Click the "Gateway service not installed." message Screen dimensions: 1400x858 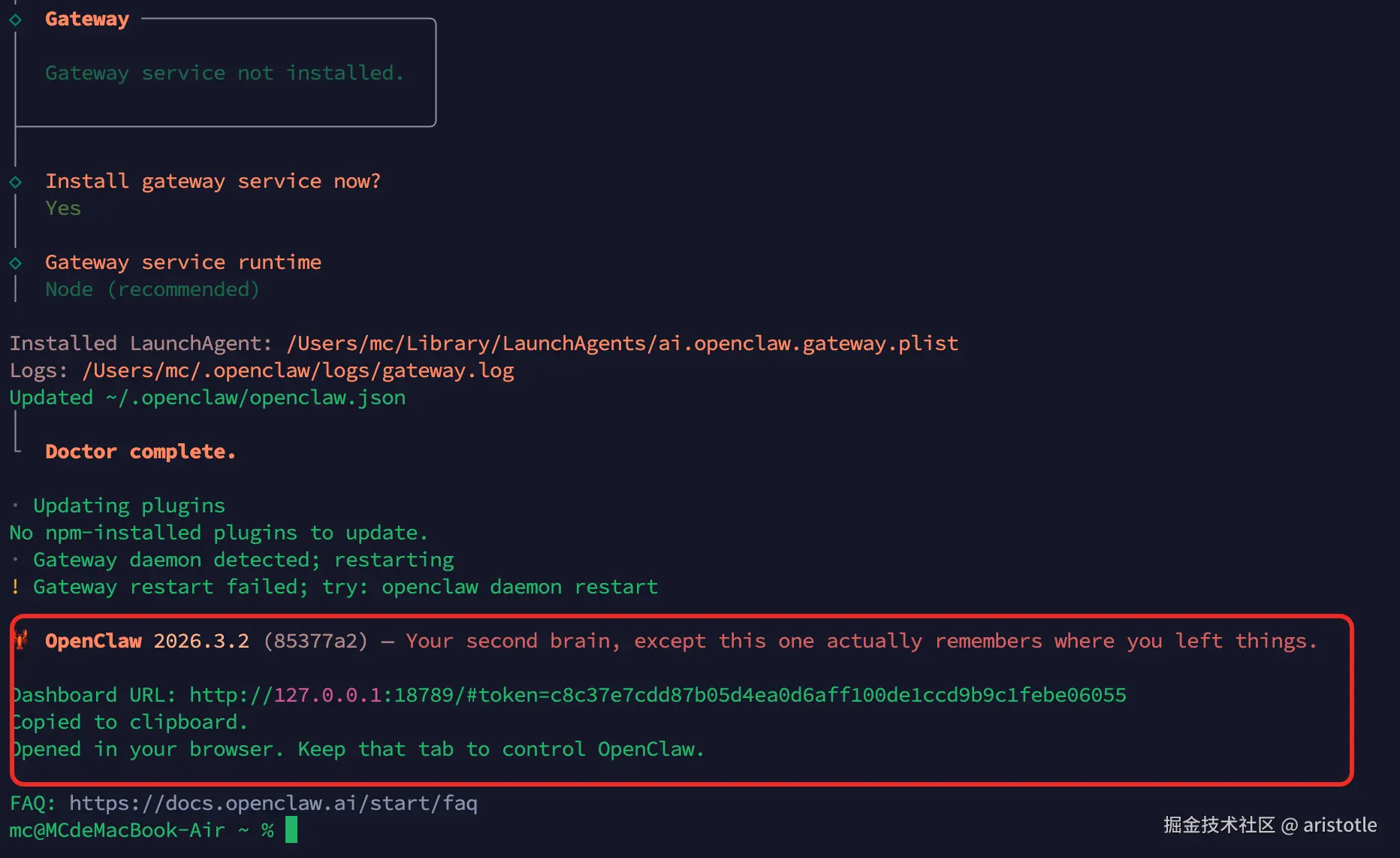click(225, 73)
